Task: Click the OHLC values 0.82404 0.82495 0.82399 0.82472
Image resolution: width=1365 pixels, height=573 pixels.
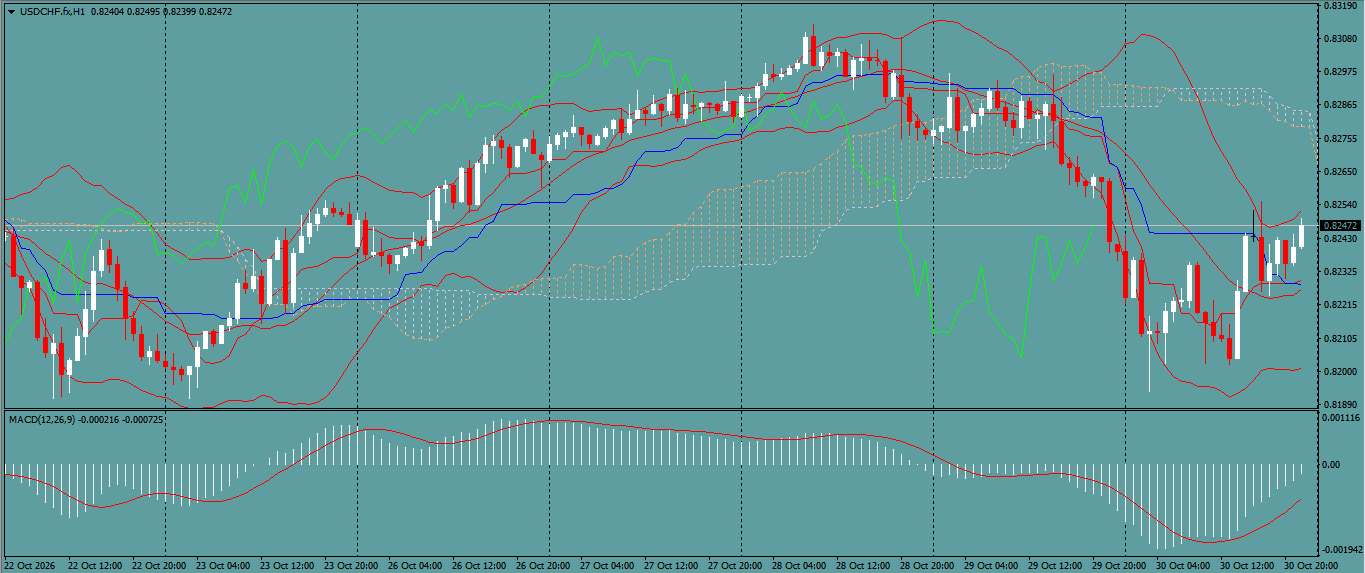Action: (161, 11)
